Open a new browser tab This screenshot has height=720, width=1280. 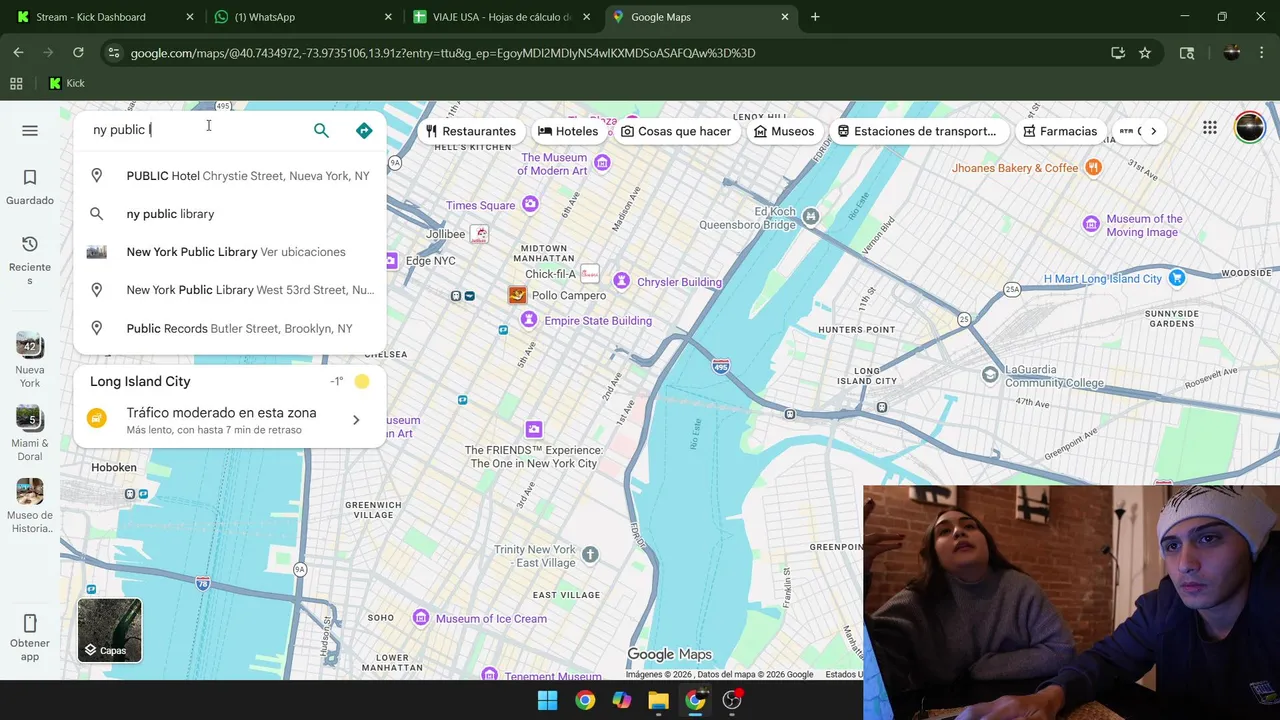coord(815,17)
